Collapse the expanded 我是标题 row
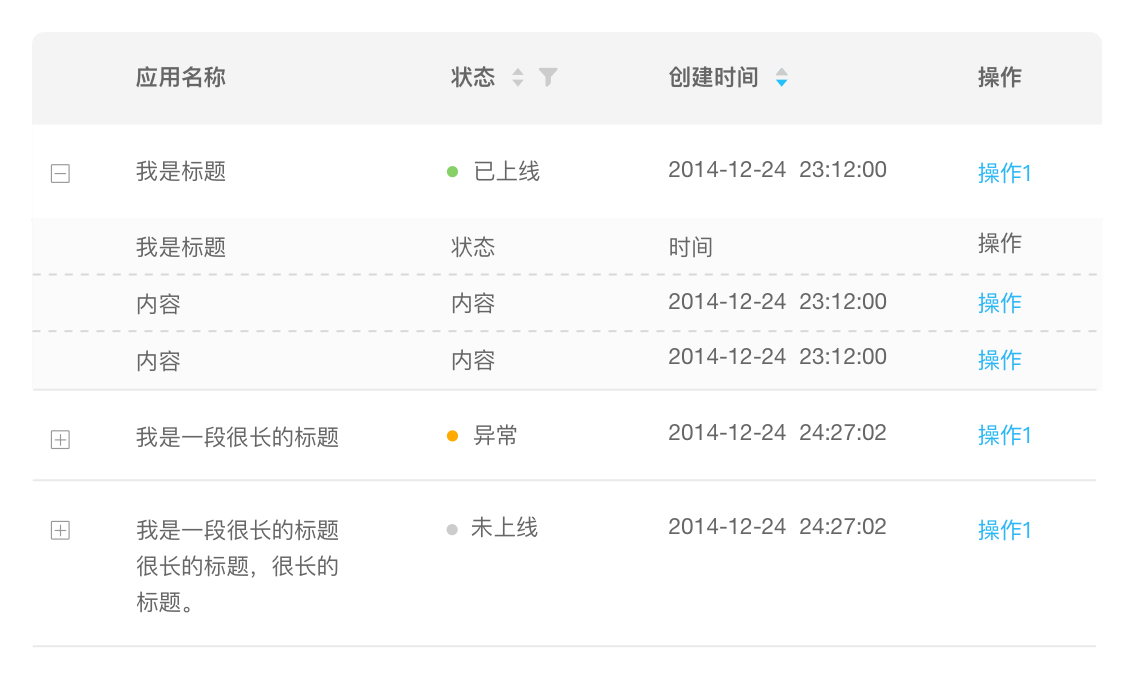The height and width of the screenshot is (680, 1136). (x=60, y=174)
